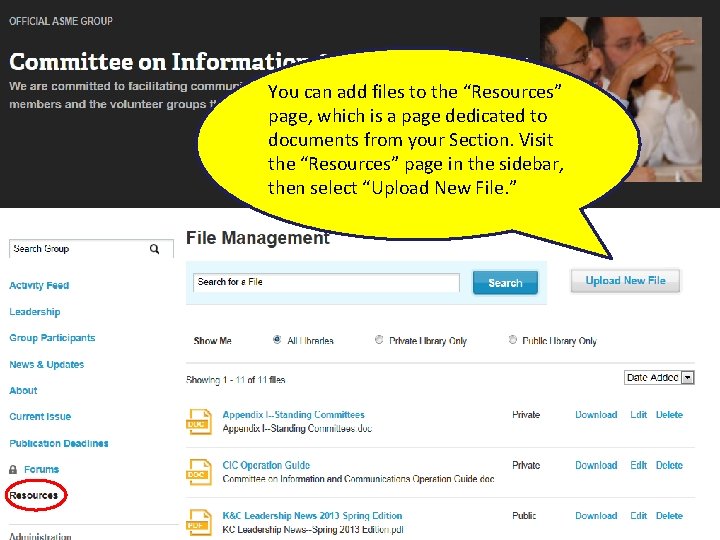Open Leadership in the sidebar
This screenshot has width=720, height=540.
(34, 312)
